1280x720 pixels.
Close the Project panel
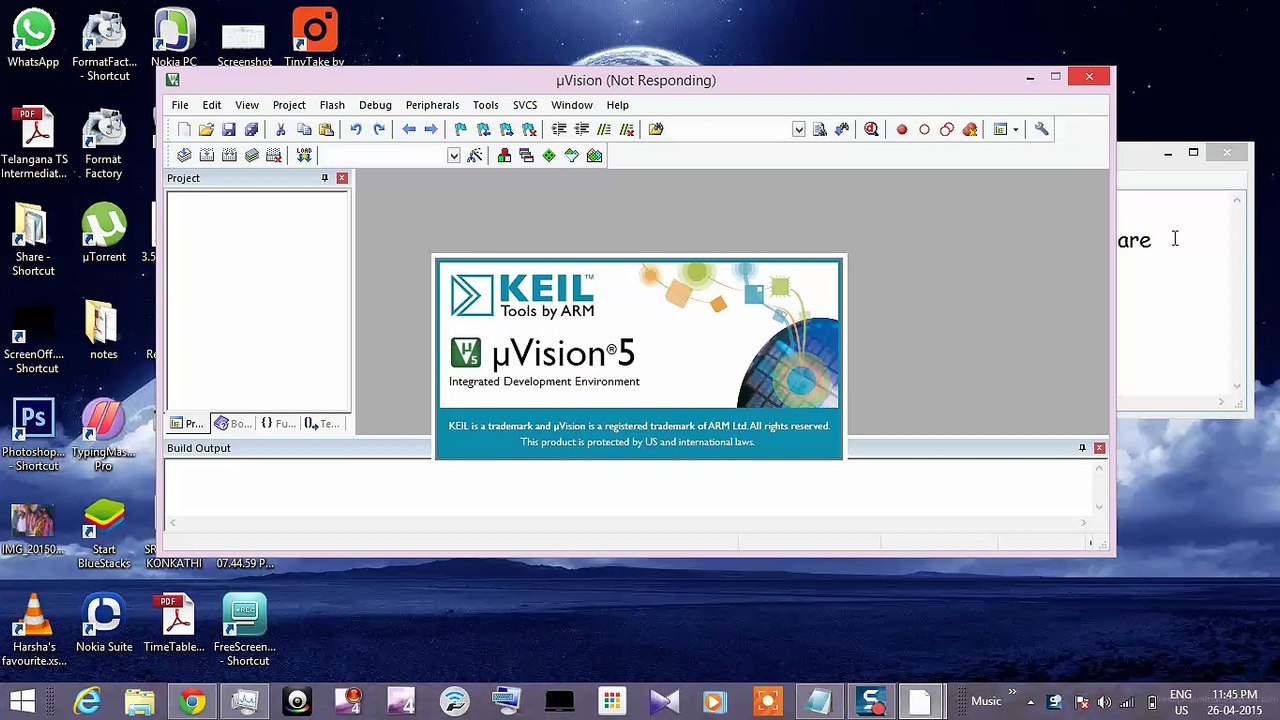pyautogui.click(x=342, y=178)
